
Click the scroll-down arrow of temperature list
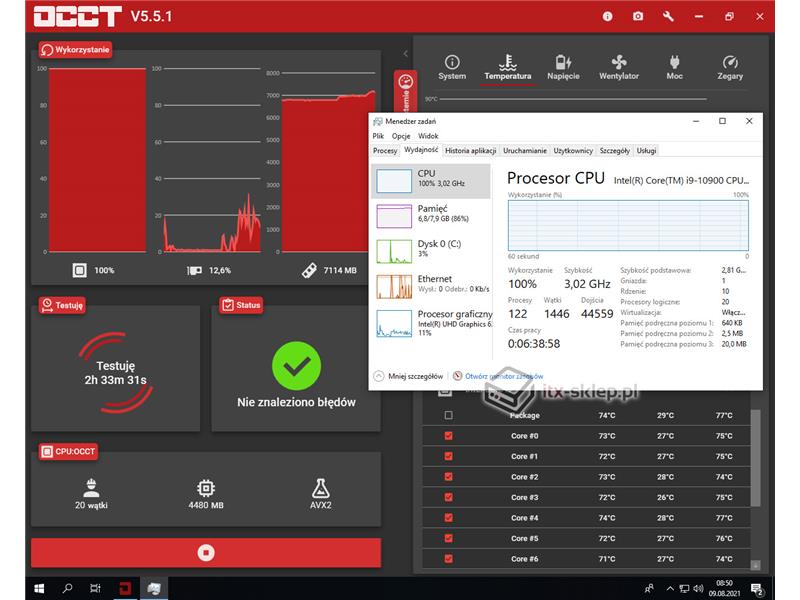point(756,565)
